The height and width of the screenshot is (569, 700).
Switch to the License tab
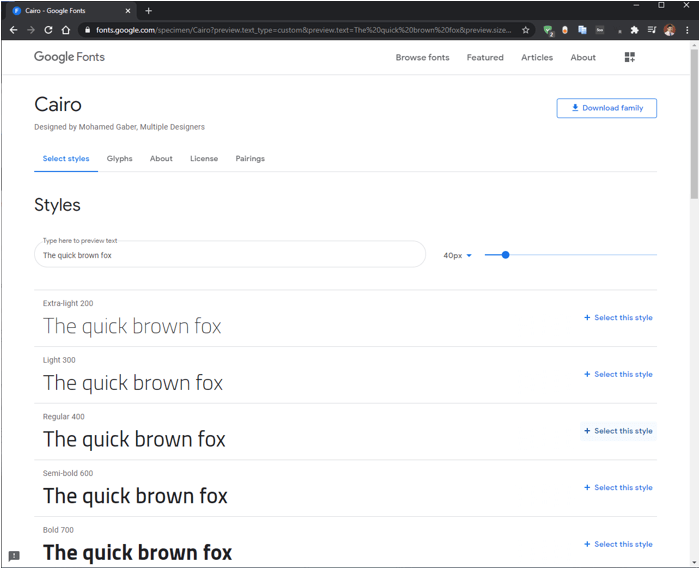(x=204, y=158)
